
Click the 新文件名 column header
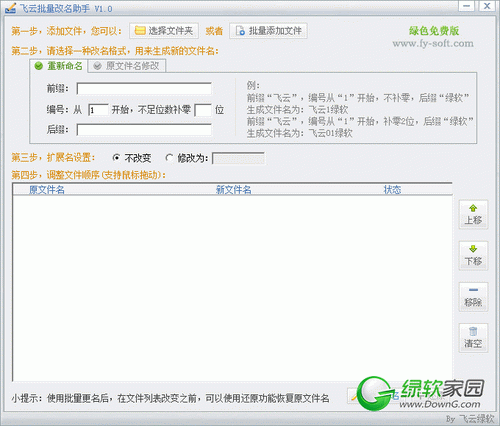pos(233,190)
